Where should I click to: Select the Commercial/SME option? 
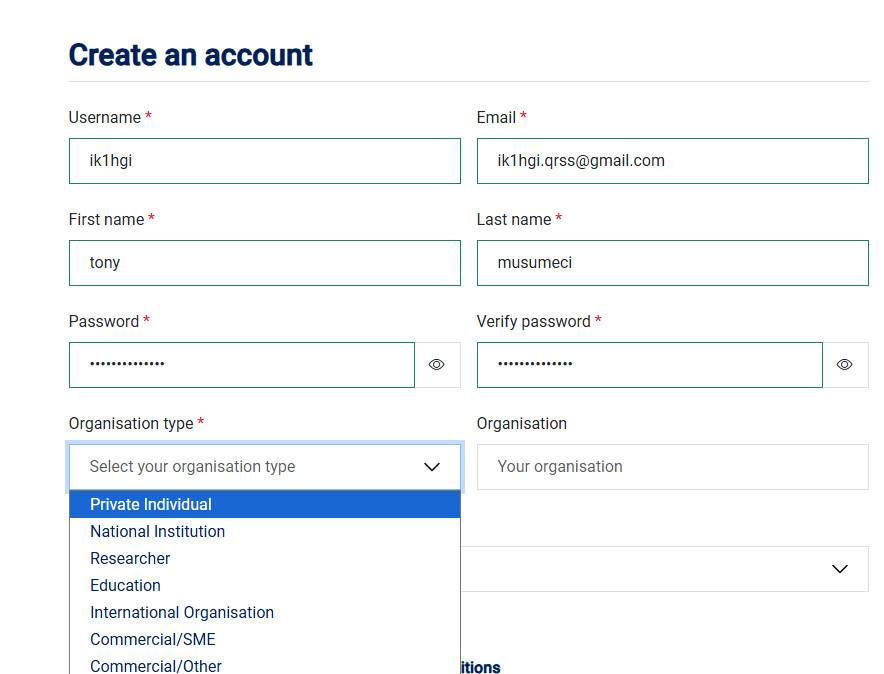[153, 640]
